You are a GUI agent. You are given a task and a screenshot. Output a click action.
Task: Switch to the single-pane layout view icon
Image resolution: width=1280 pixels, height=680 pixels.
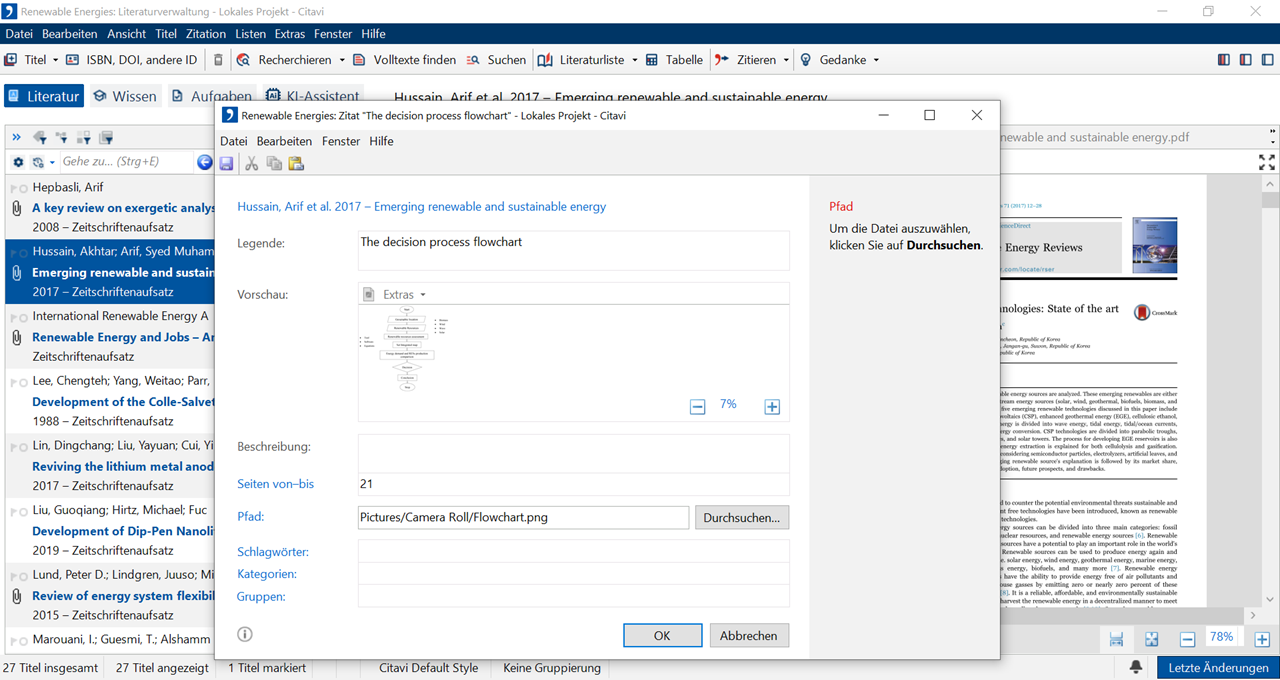(x=1266, y=60)
